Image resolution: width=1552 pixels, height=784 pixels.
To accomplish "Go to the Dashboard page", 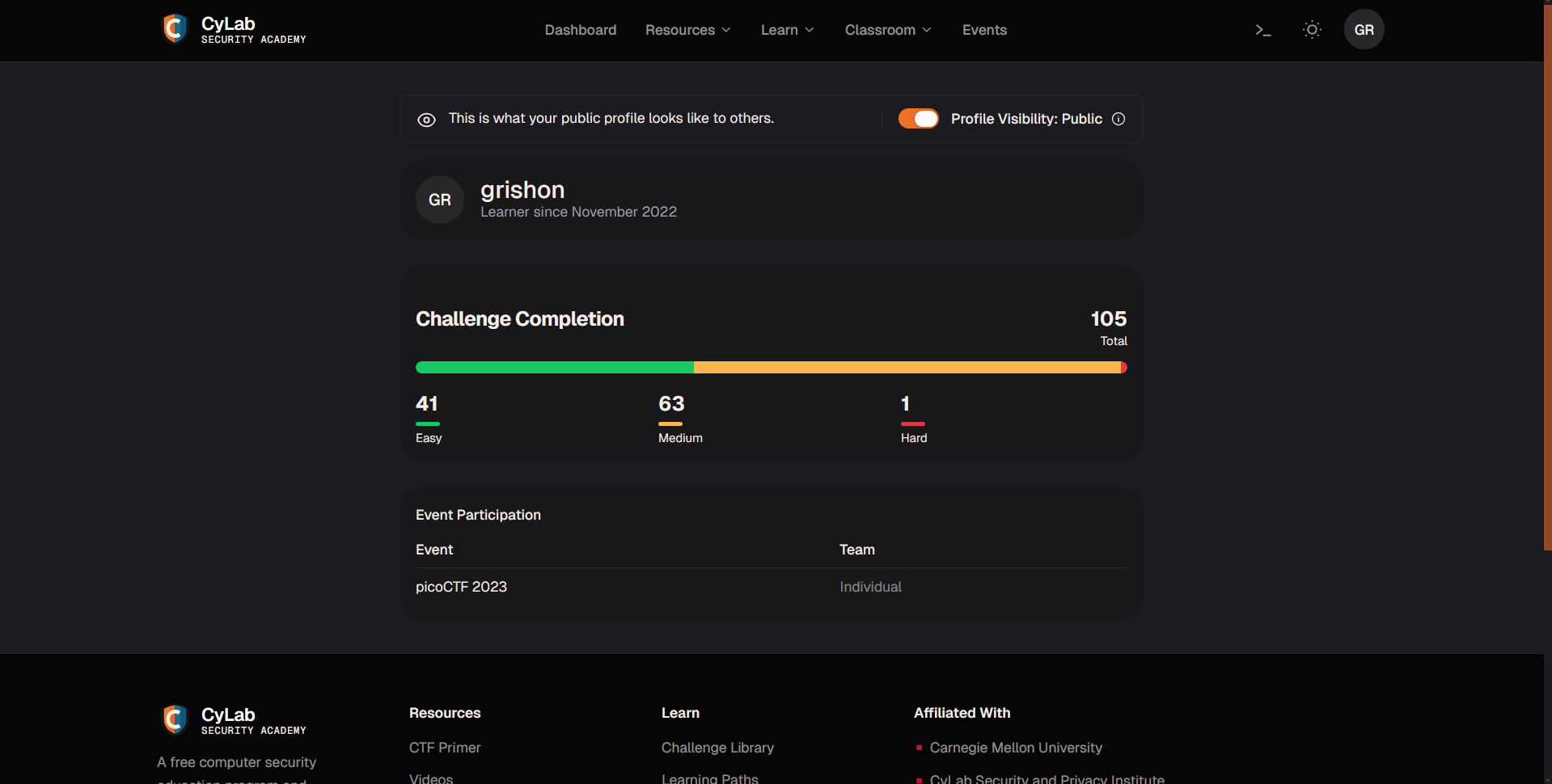I will pos(580,30).
